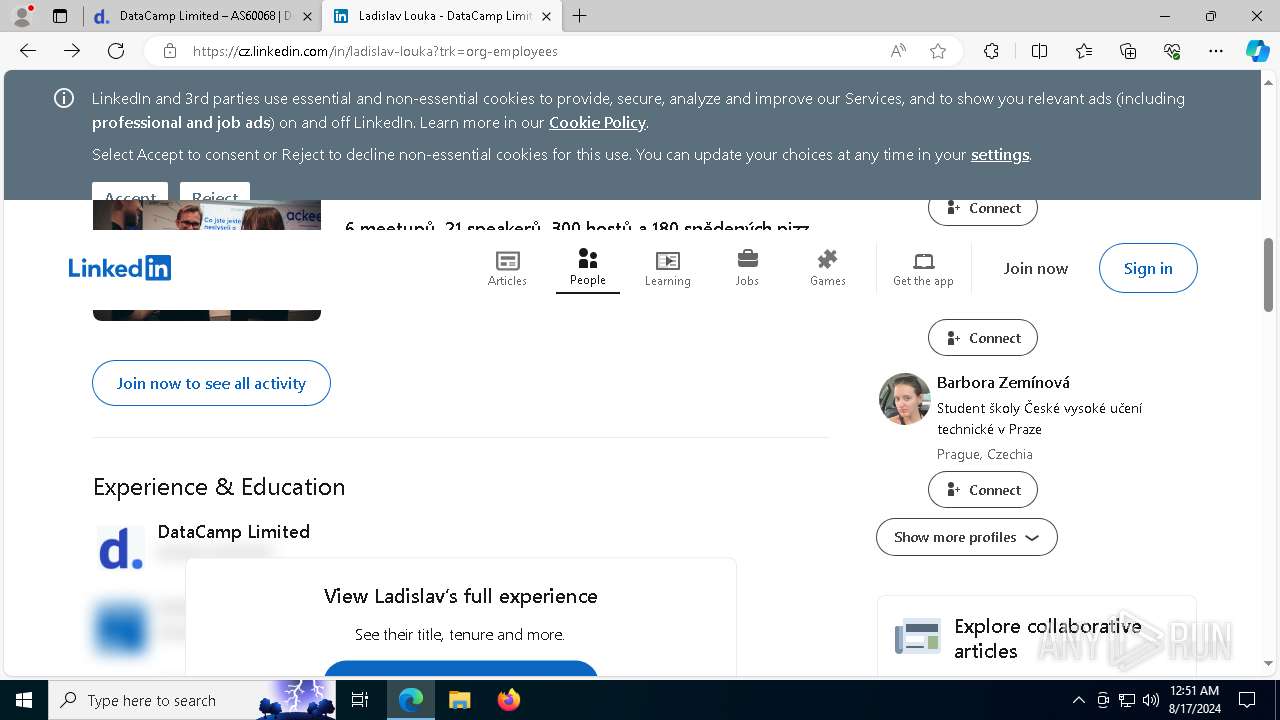Open cookie settings link
This screenshot has width=1280, height=720.
tap(1000, 154)
